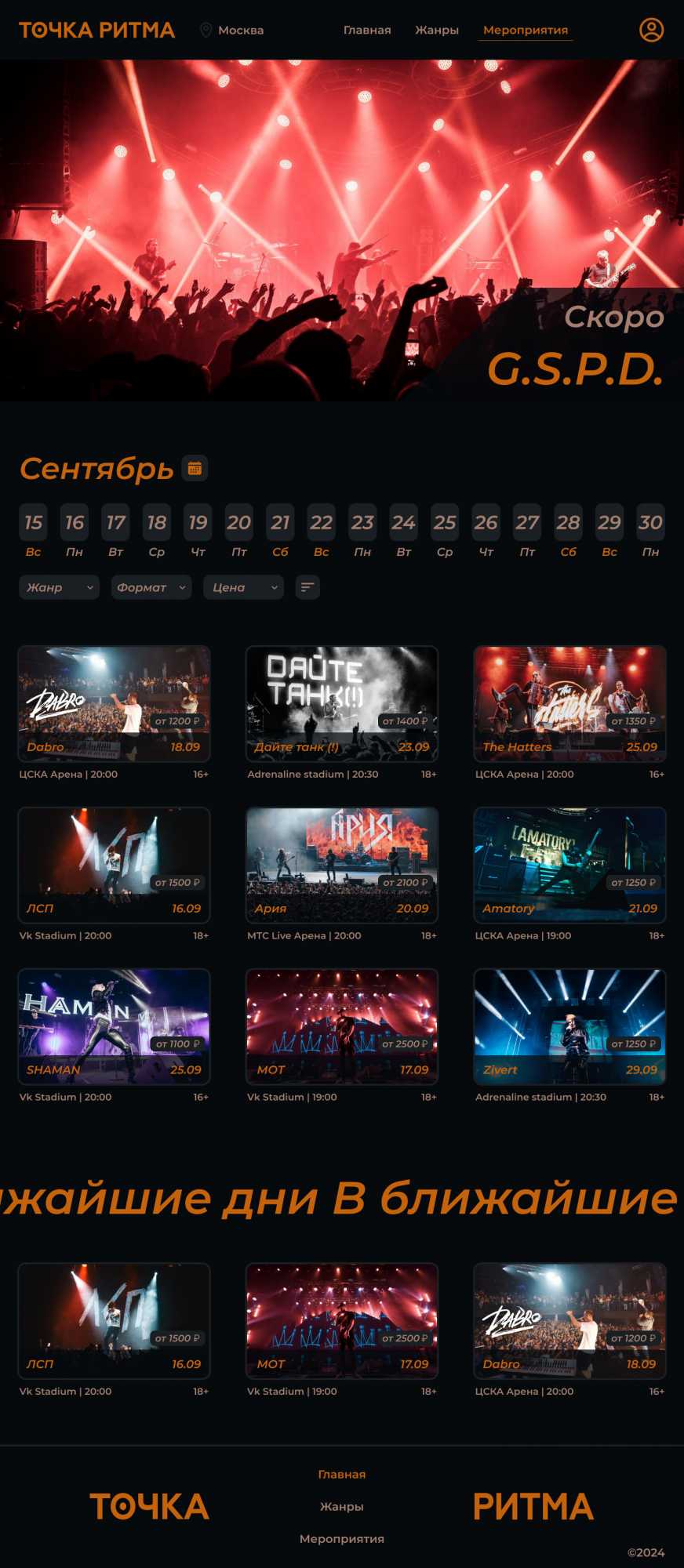
Task: Select date 23 Пн in calendar
Action: click(362, 532)
